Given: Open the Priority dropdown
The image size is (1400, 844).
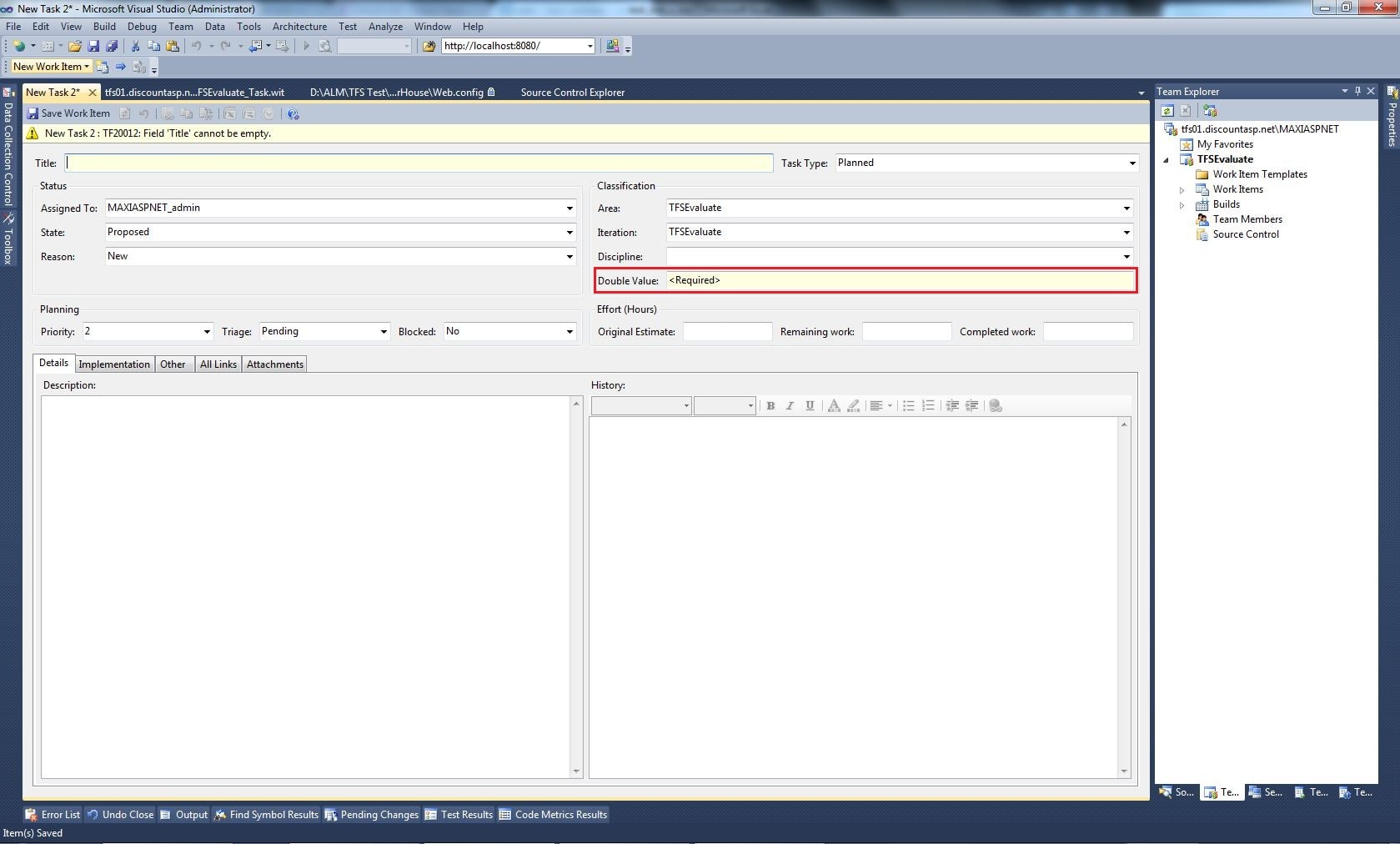Looking at the screenshot, I should 207,332.
